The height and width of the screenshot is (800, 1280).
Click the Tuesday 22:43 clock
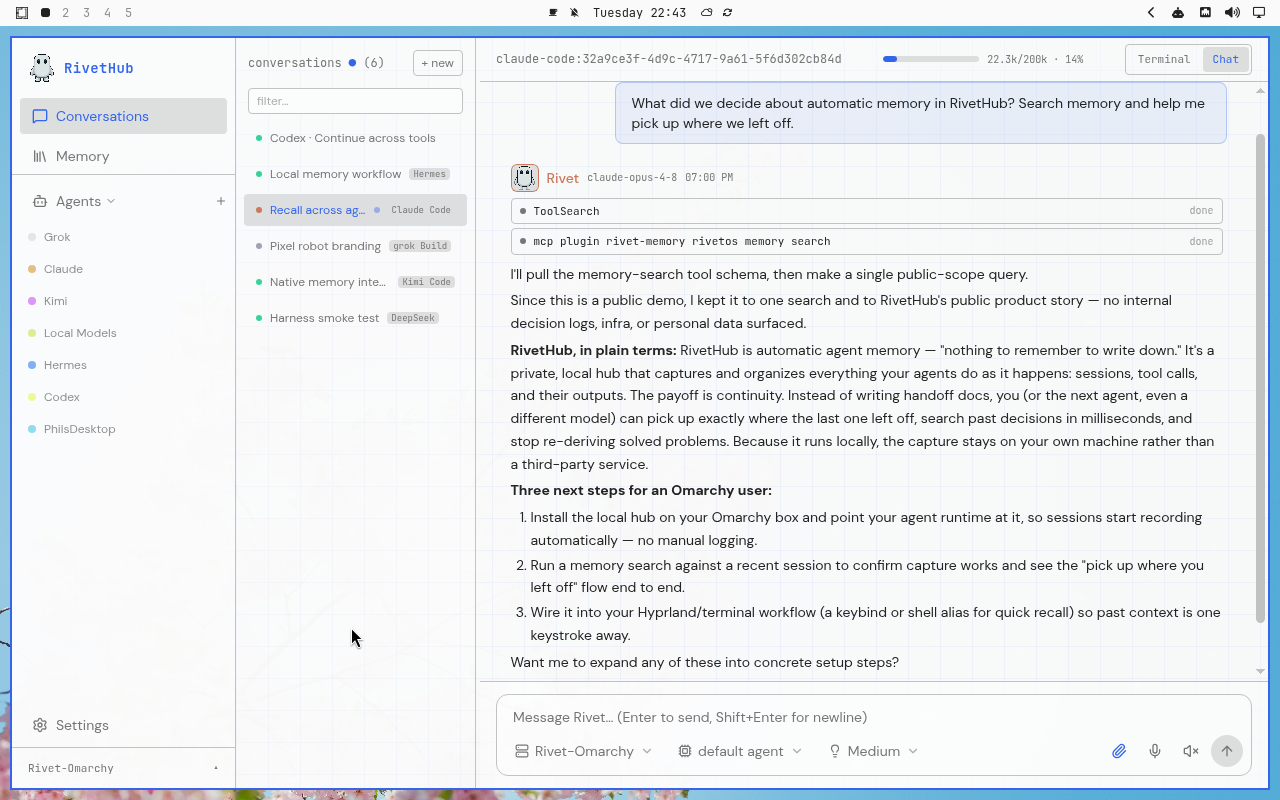(x=639, y=13)
